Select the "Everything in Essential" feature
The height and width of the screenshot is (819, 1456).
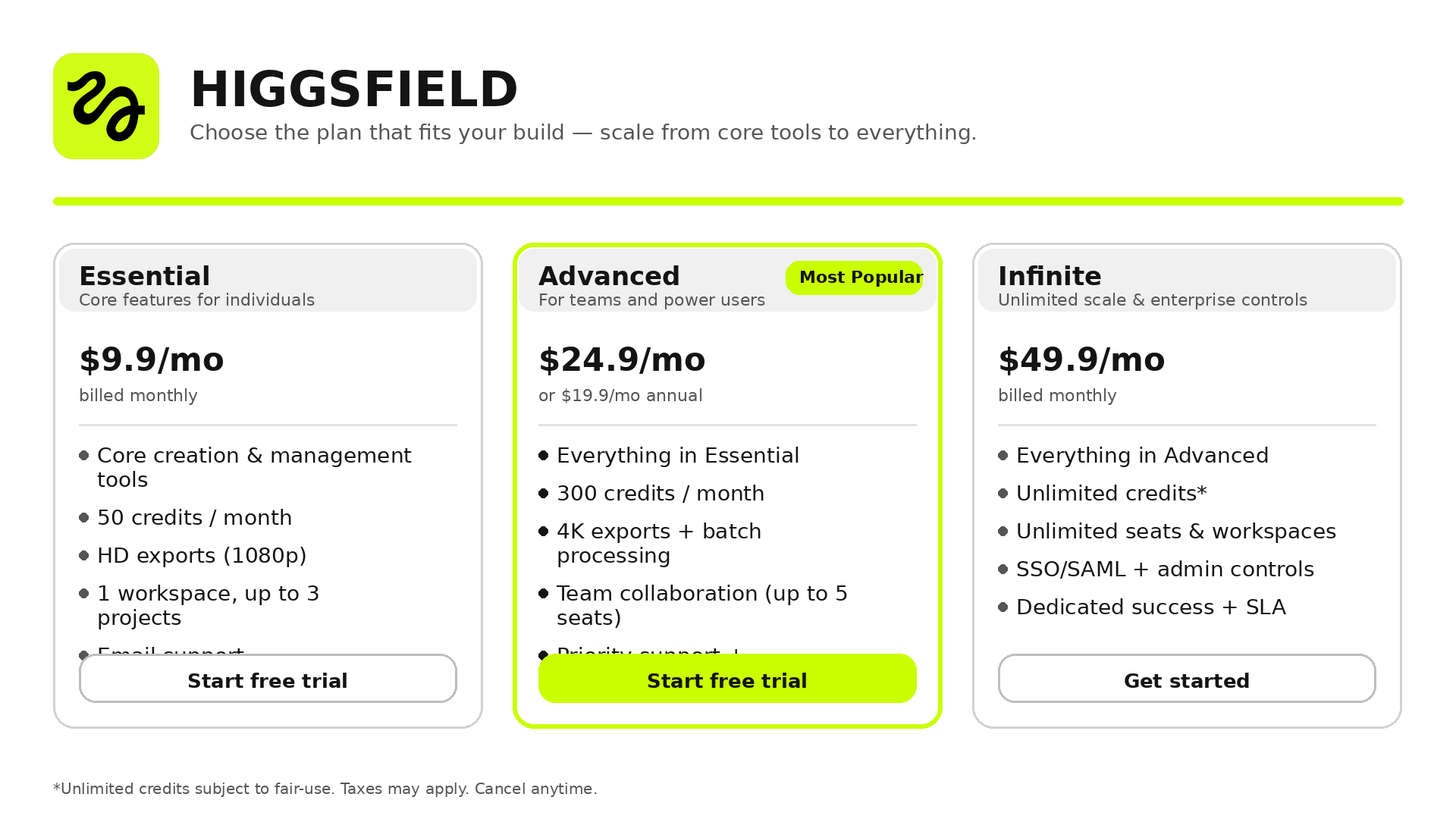click(x=677, y=456)
